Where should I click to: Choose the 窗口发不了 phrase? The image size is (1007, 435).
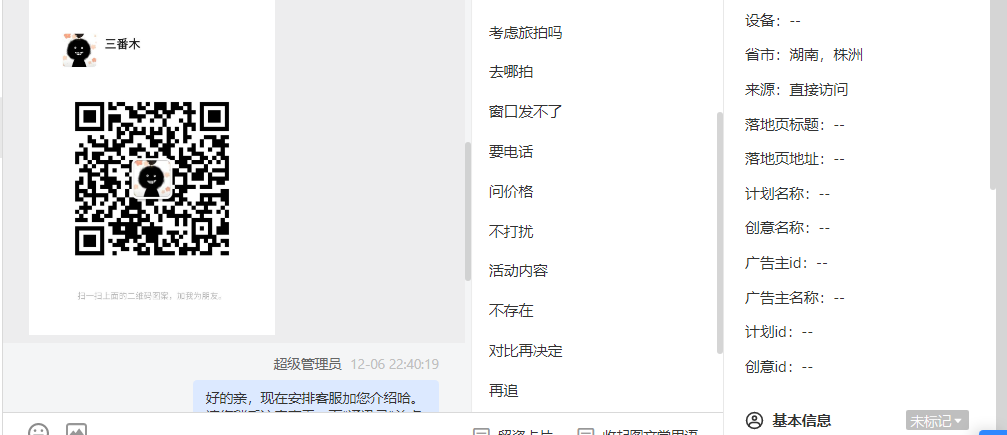point(525,112)
